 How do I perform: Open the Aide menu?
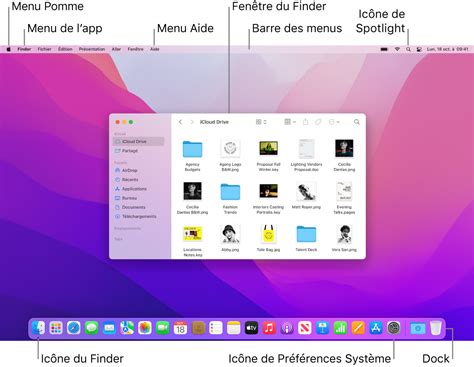point(155,49)
